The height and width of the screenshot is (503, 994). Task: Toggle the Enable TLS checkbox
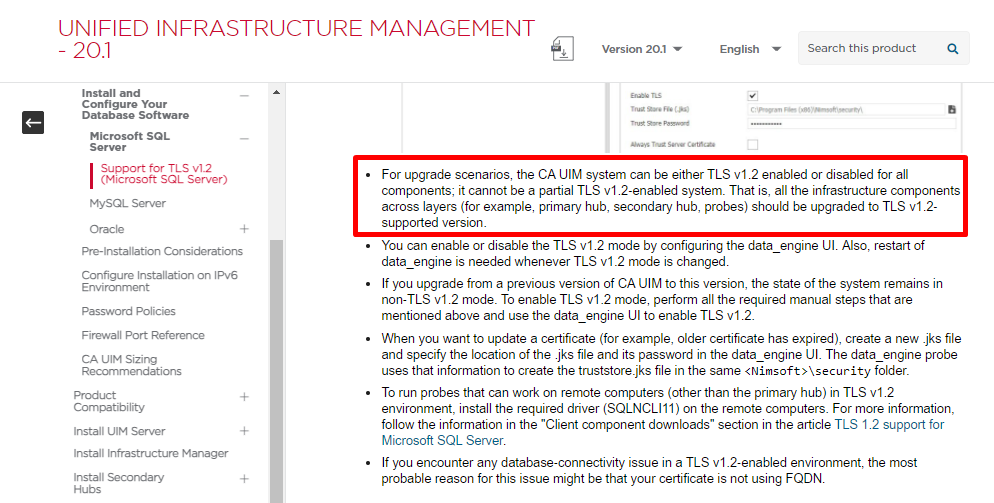(x=752, y=96)
